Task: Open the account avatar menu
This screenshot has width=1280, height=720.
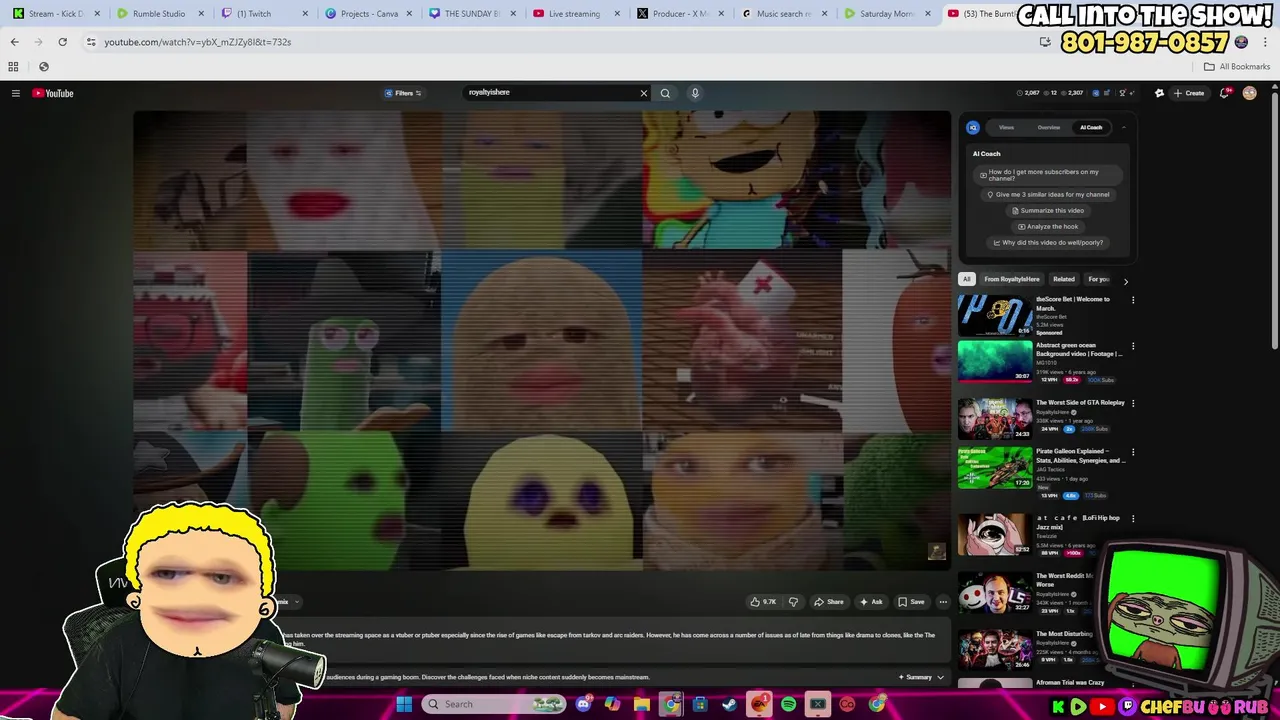Action: 1249,93
